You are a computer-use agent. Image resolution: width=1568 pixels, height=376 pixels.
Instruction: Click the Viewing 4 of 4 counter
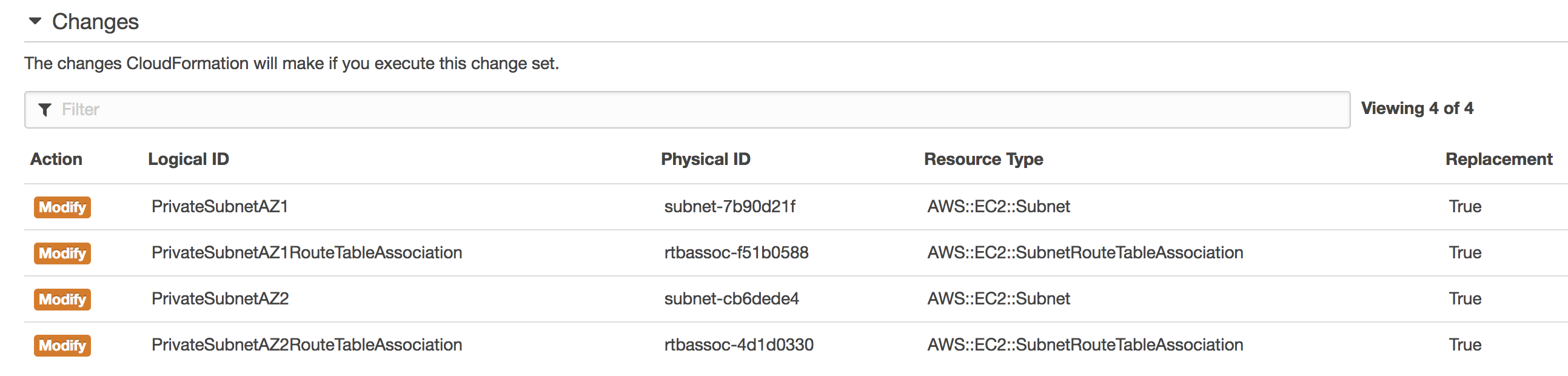coord(1416,109)
